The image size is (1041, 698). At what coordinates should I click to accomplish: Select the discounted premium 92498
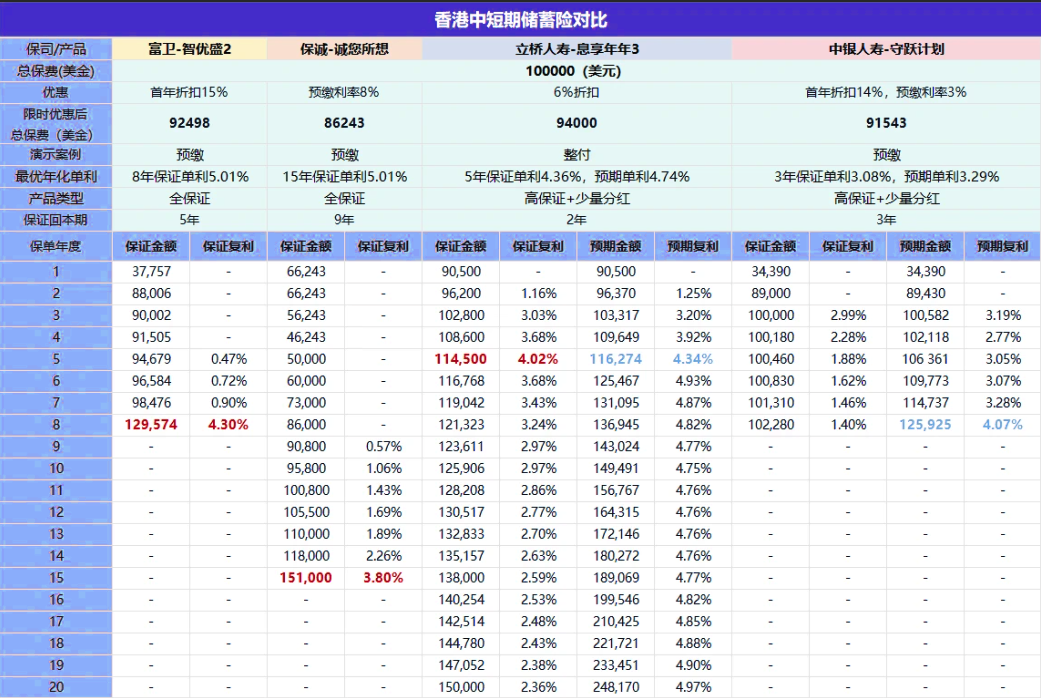[189, 123]
